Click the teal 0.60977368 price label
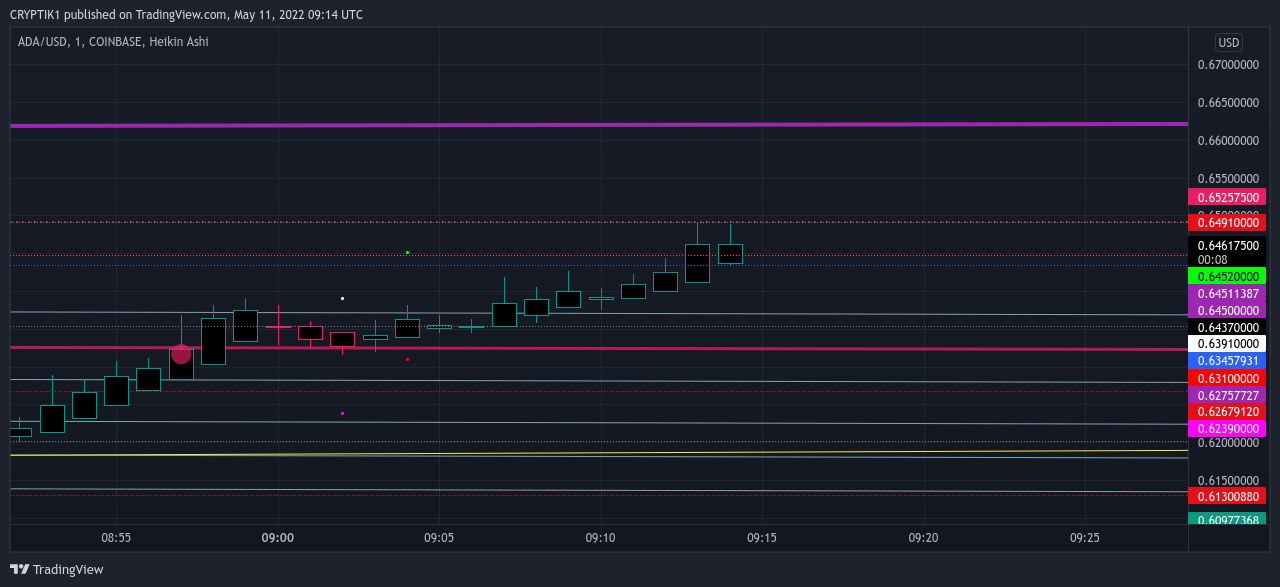This screenshot has width=1280, height=587. 1227,519
